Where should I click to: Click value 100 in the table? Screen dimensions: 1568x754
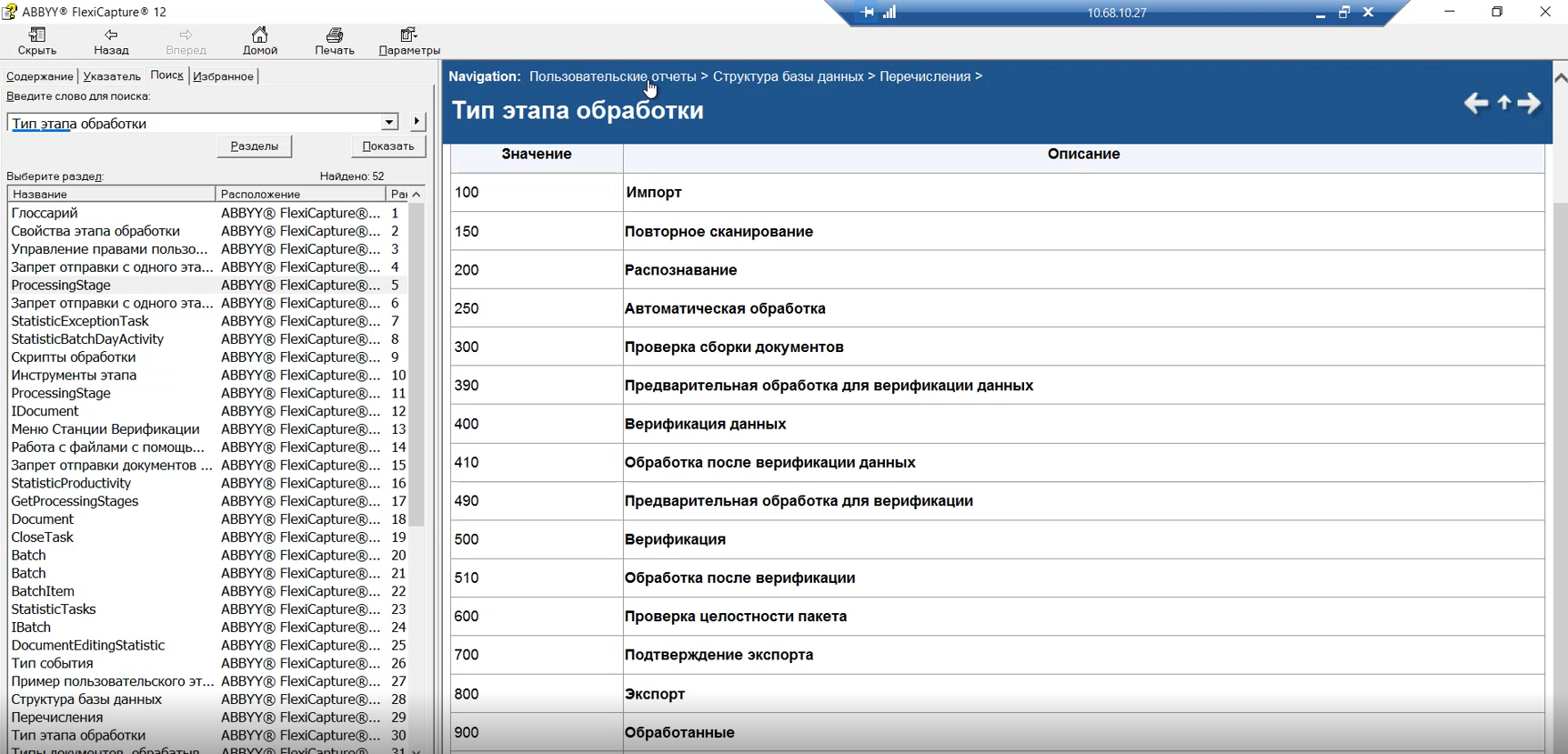pyautogui.click(x=467, y=193)
